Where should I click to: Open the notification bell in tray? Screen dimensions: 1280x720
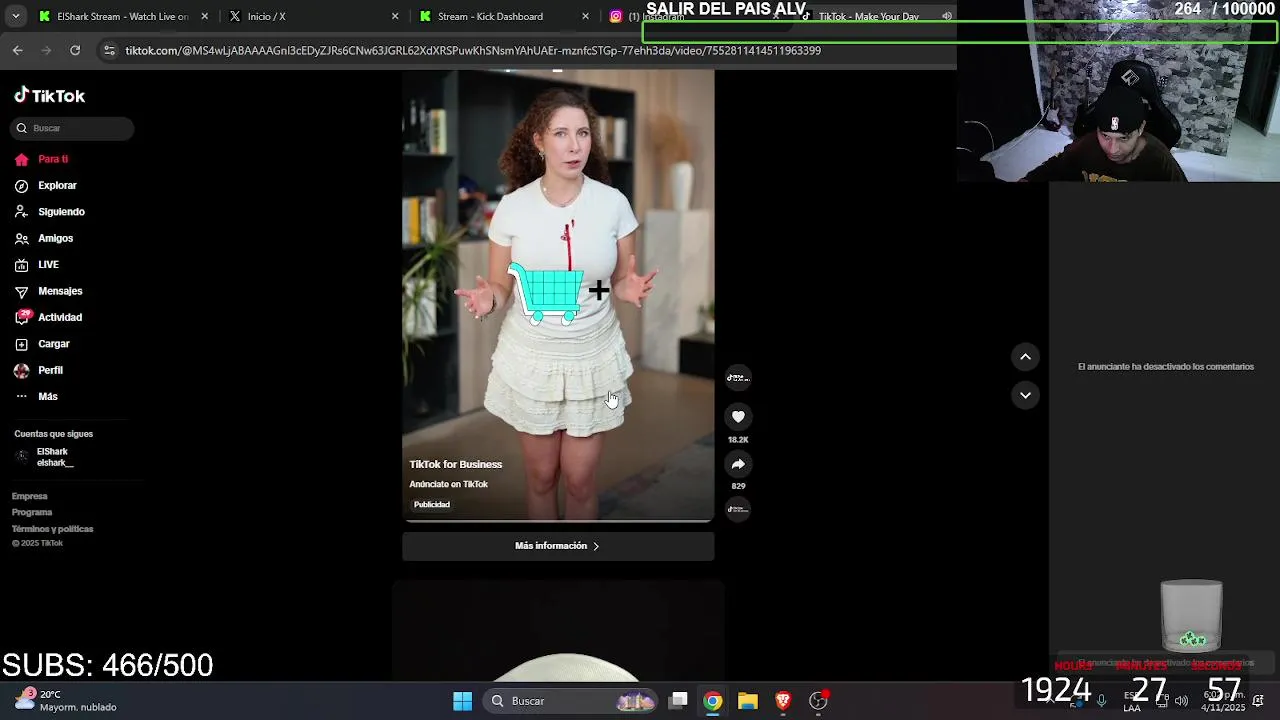click(x=1258, y=700)
